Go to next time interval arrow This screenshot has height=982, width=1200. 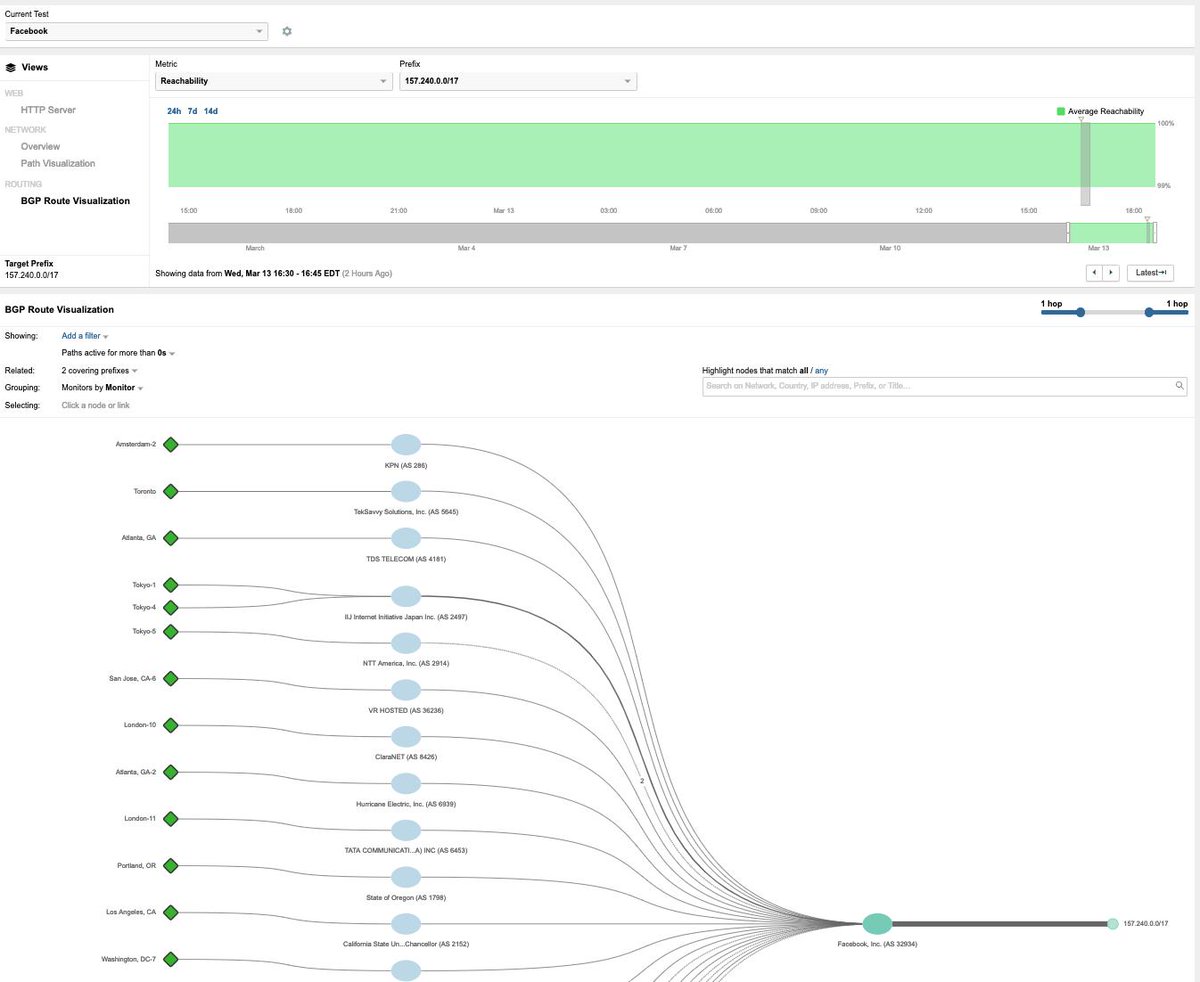(1111, 273)
